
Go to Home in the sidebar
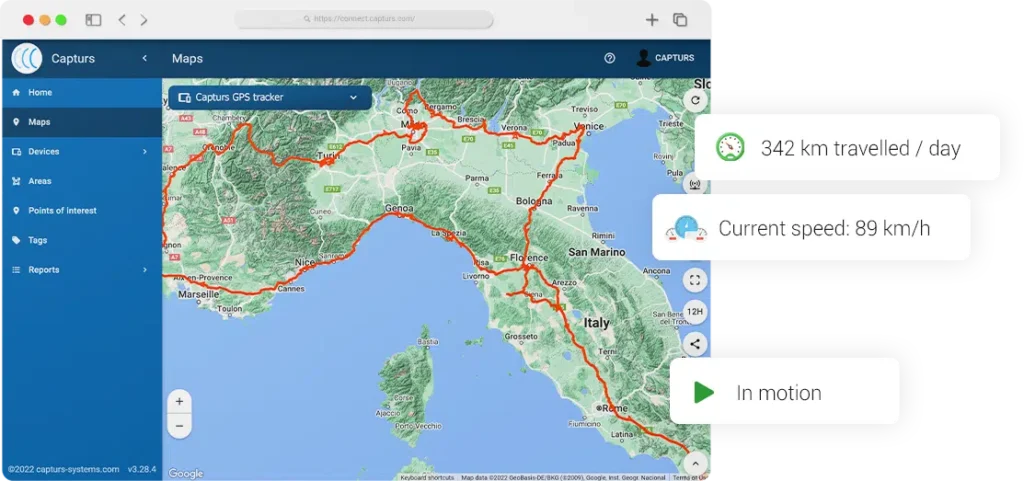82,93
